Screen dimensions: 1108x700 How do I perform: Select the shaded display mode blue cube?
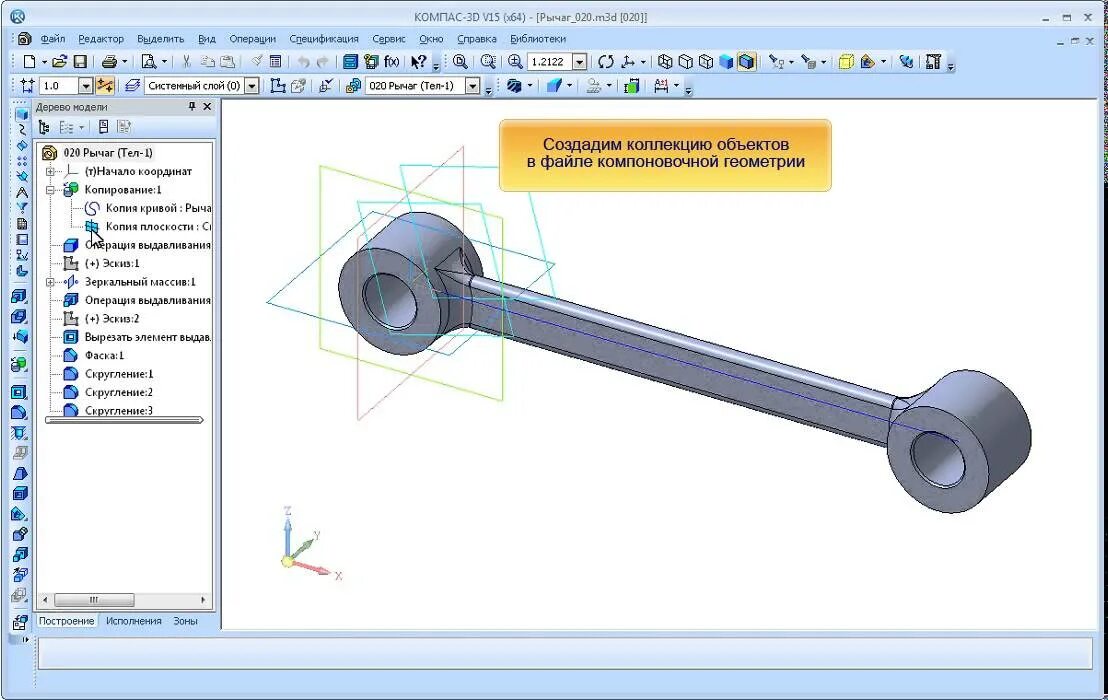pyautogui.click(x=726, y=62)
